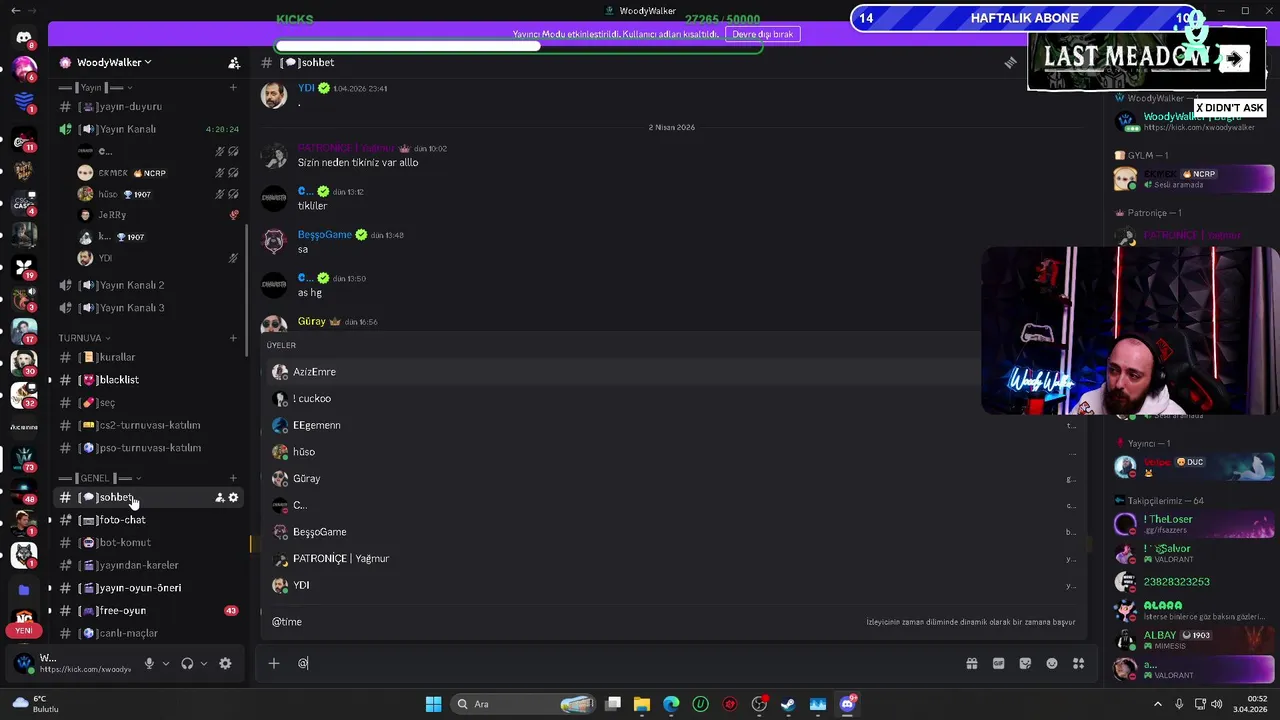Open cs2-turnuvası-katılım channel
Viewport: 1280px width, 720px height.
click(147, 425)
